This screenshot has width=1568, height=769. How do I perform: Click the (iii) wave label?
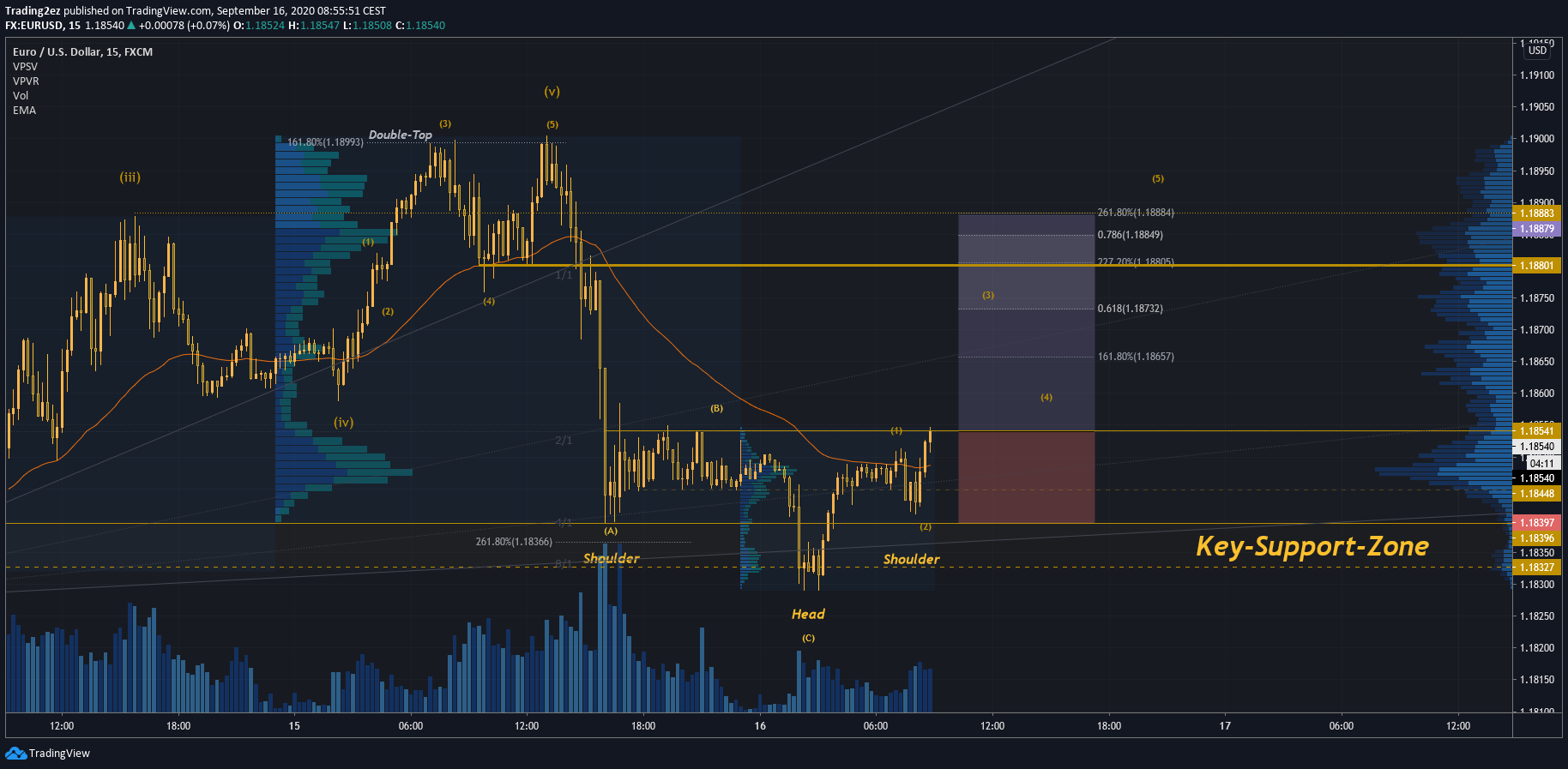(x=130, y=177)
